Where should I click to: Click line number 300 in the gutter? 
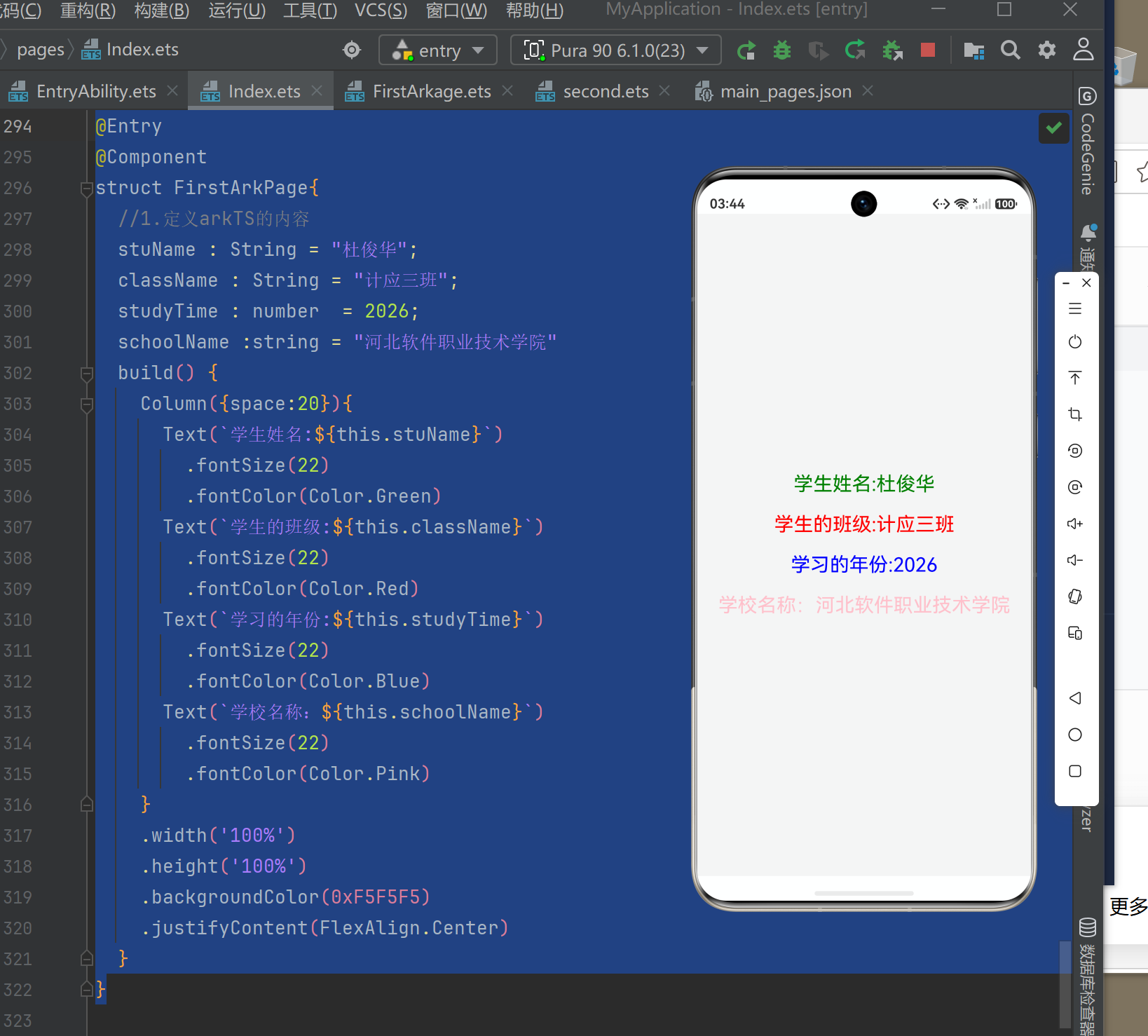point(18,311)
